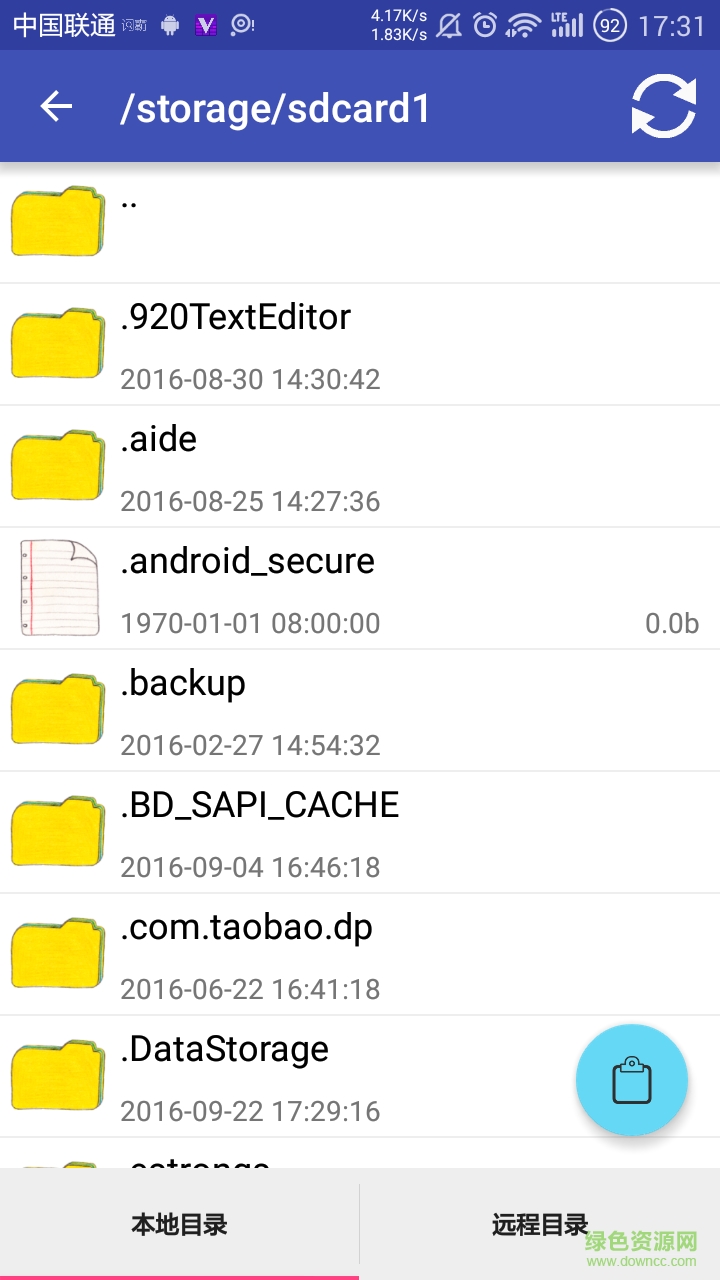Screen dimensions: 720x1280
Task: Open the .920TextEditor folder icon
Action: coord(58,343)
